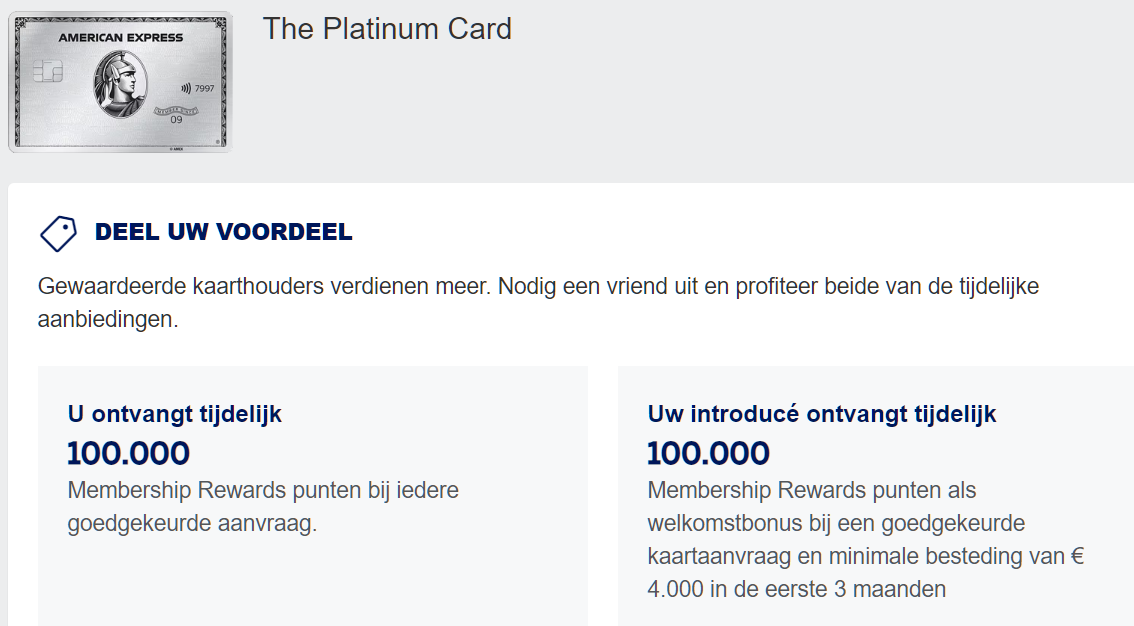Click the price tag icon
Image resolution: width=1134 pixels, height=626 pixels.
(x=58, y=233)
